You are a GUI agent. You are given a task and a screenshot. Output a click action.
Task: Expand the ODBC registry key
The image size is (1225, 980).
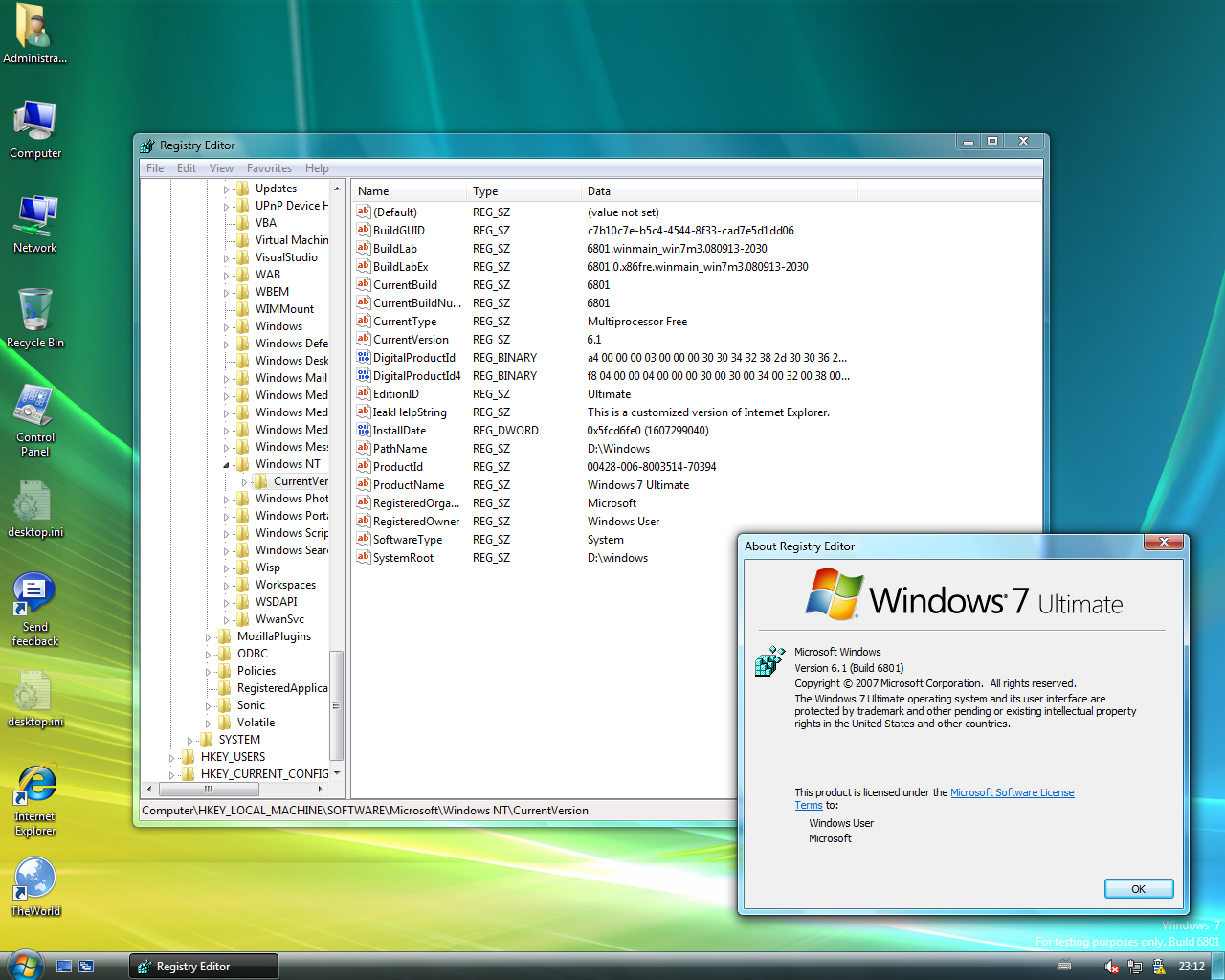209,655
